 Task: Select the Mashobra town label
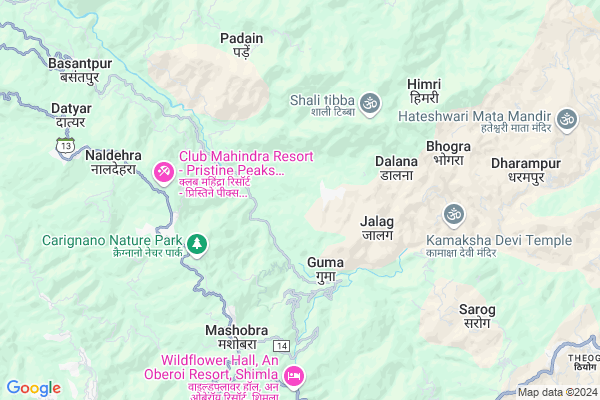[236, 337]
